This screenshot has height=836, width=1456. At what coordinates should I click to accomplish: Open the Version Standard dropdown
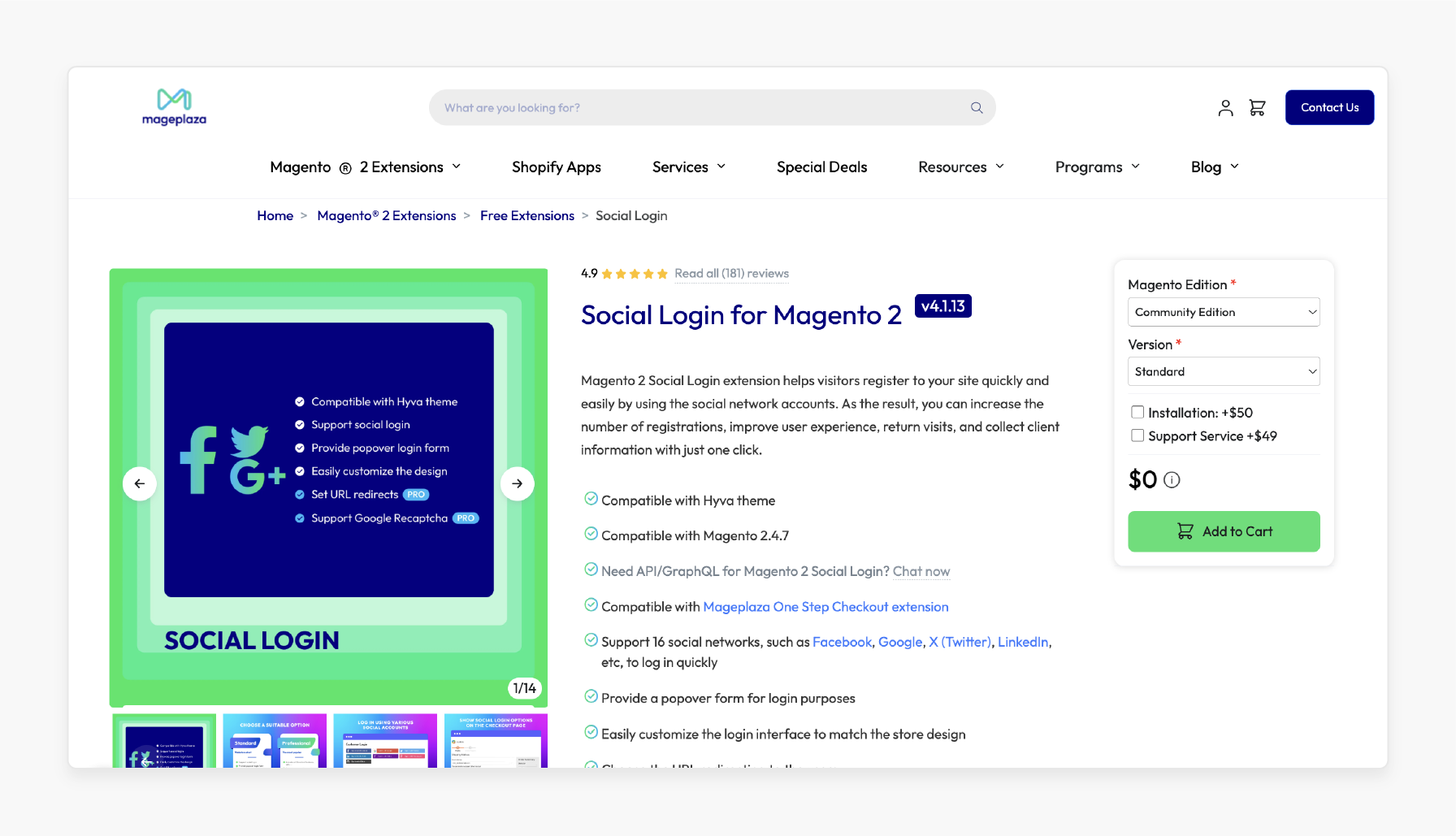click(x=1224, y=371)
